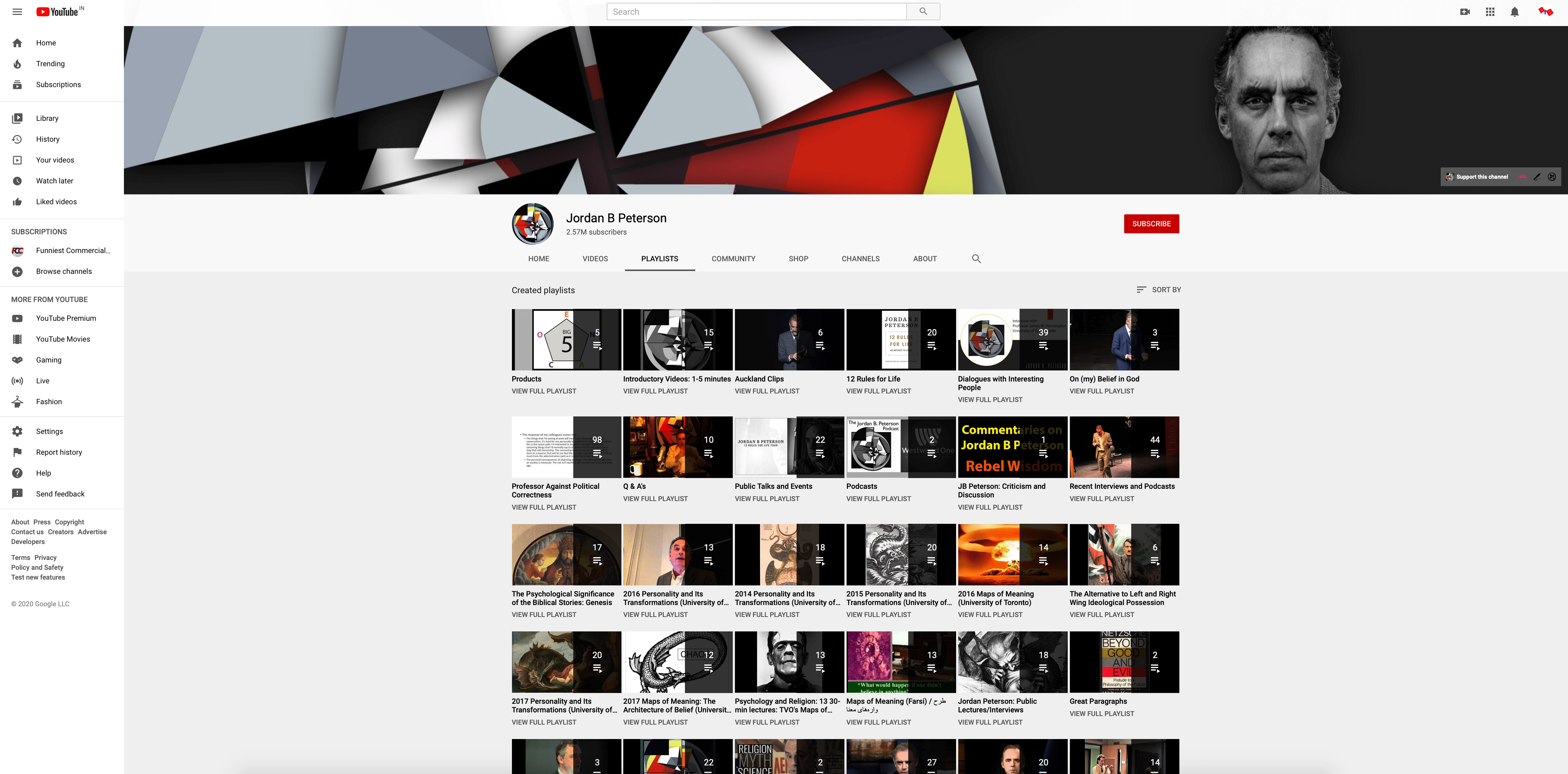1568x774 pixels.
Task: Switch to the VIDEOS tab
Action: [595, 259]
